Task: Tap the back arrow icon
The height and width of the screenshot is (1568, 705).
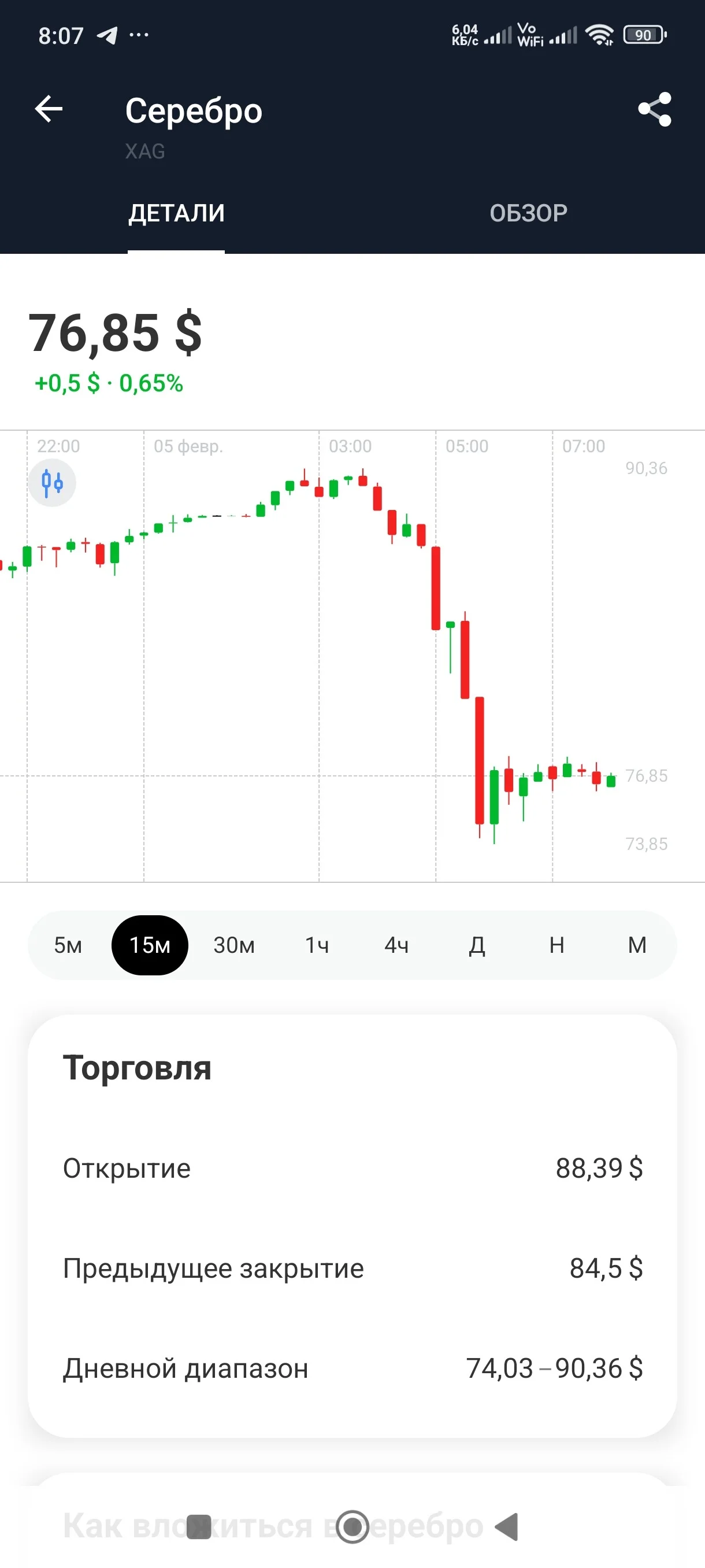Action: pyautogui.click(x=49, y=110)
